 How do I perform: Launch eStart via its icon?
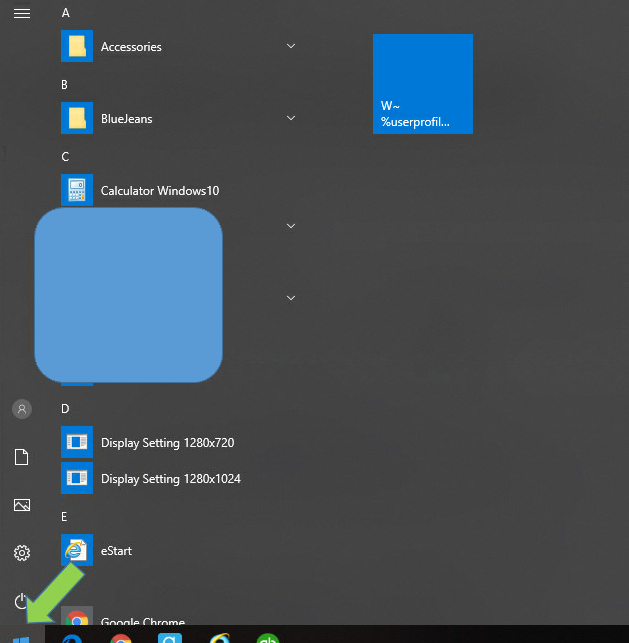click(x=77, y=550)
